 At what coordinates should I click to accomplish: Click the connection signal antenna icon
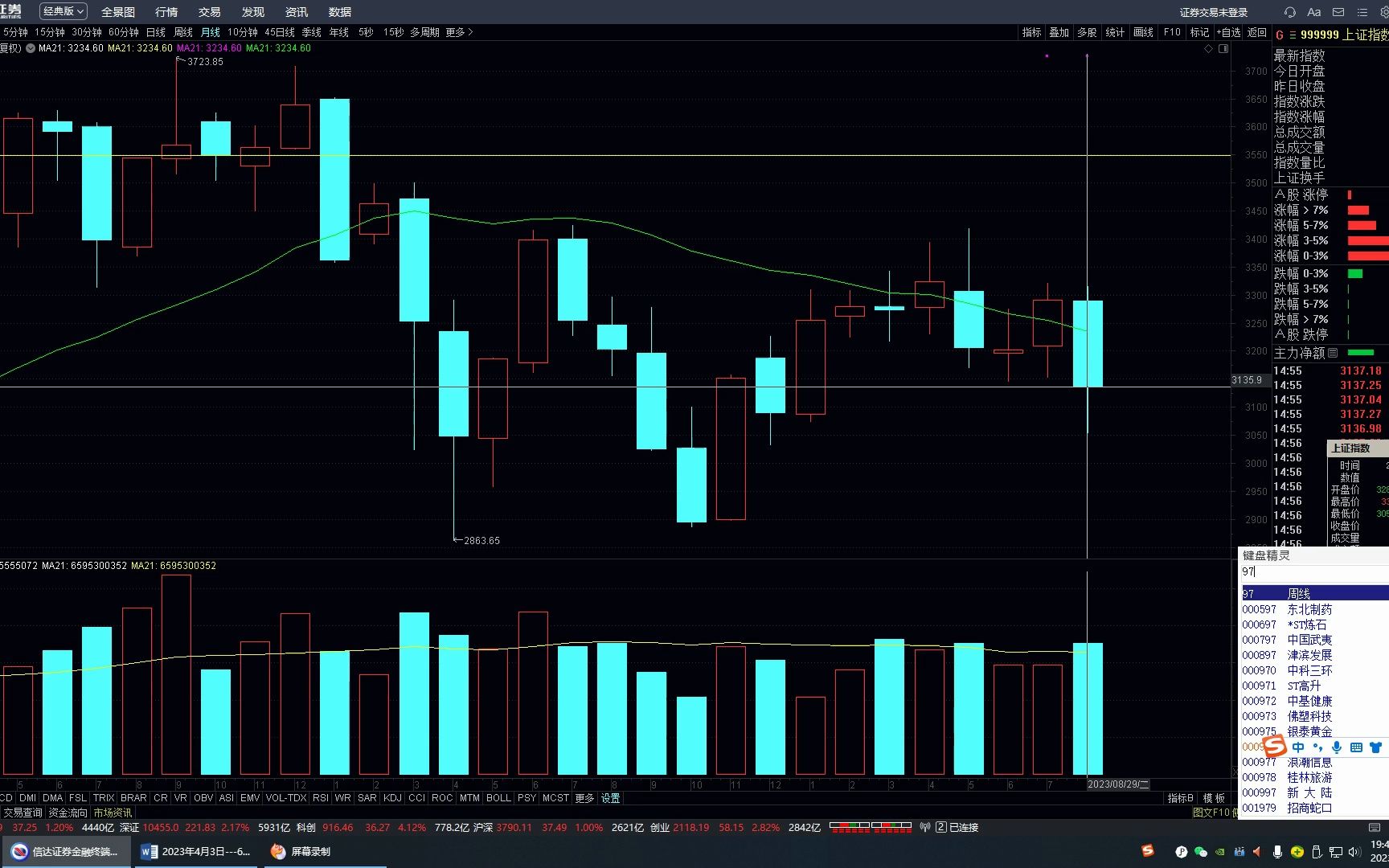pyautogui.click(x=924, y=827)
